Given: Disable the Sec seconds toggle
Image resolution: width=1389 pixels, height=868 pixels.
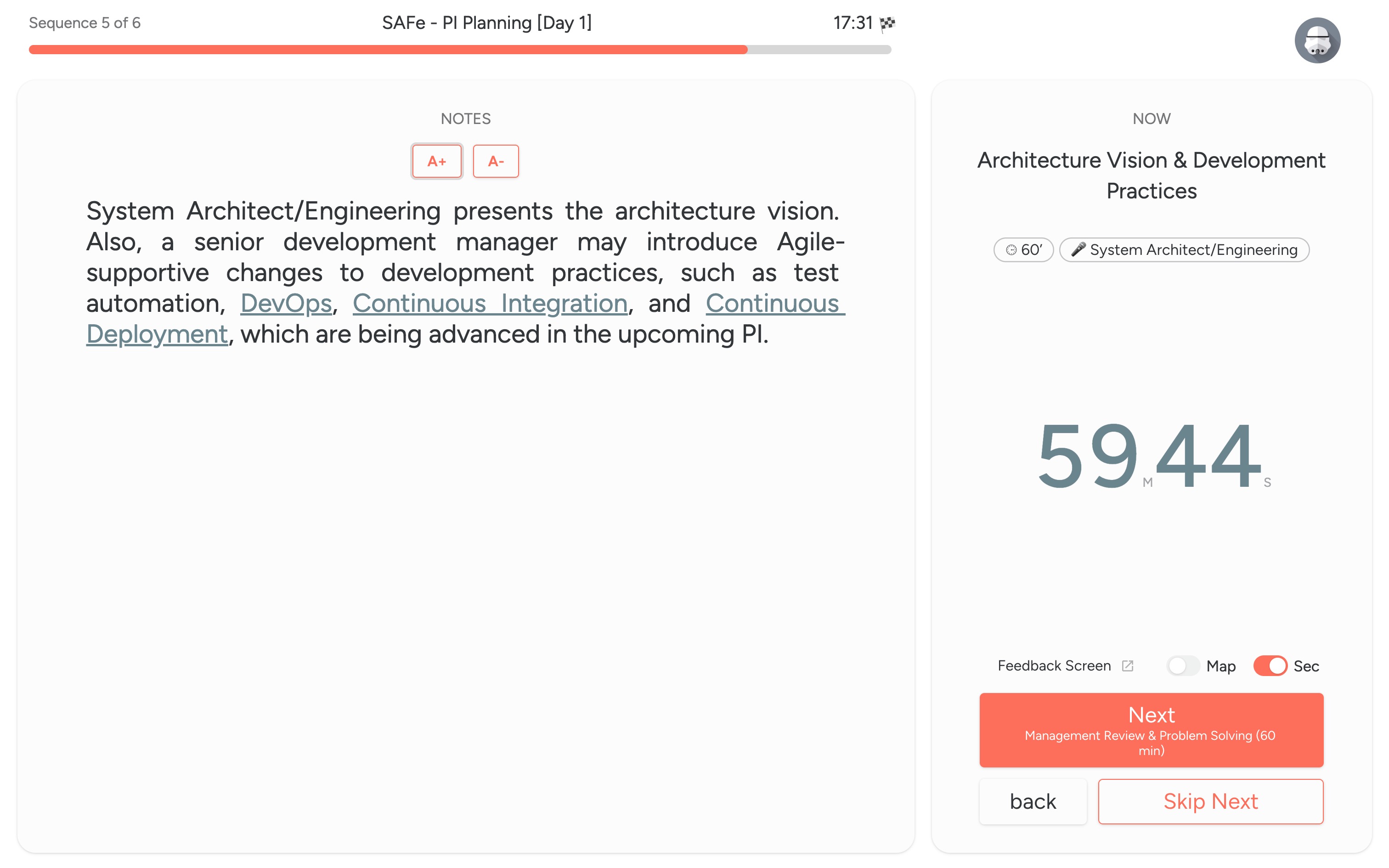Looking at the screenshot, I should point(1270,665).
